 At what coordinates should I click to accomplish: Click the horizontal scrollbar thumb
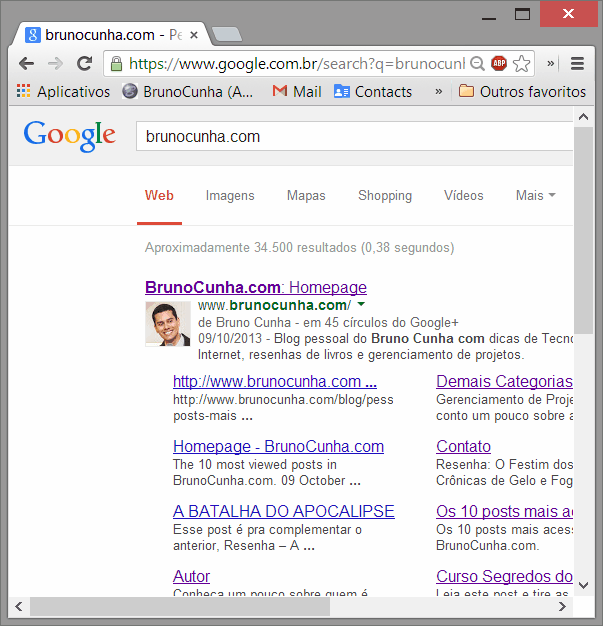[x=180, y=606]
